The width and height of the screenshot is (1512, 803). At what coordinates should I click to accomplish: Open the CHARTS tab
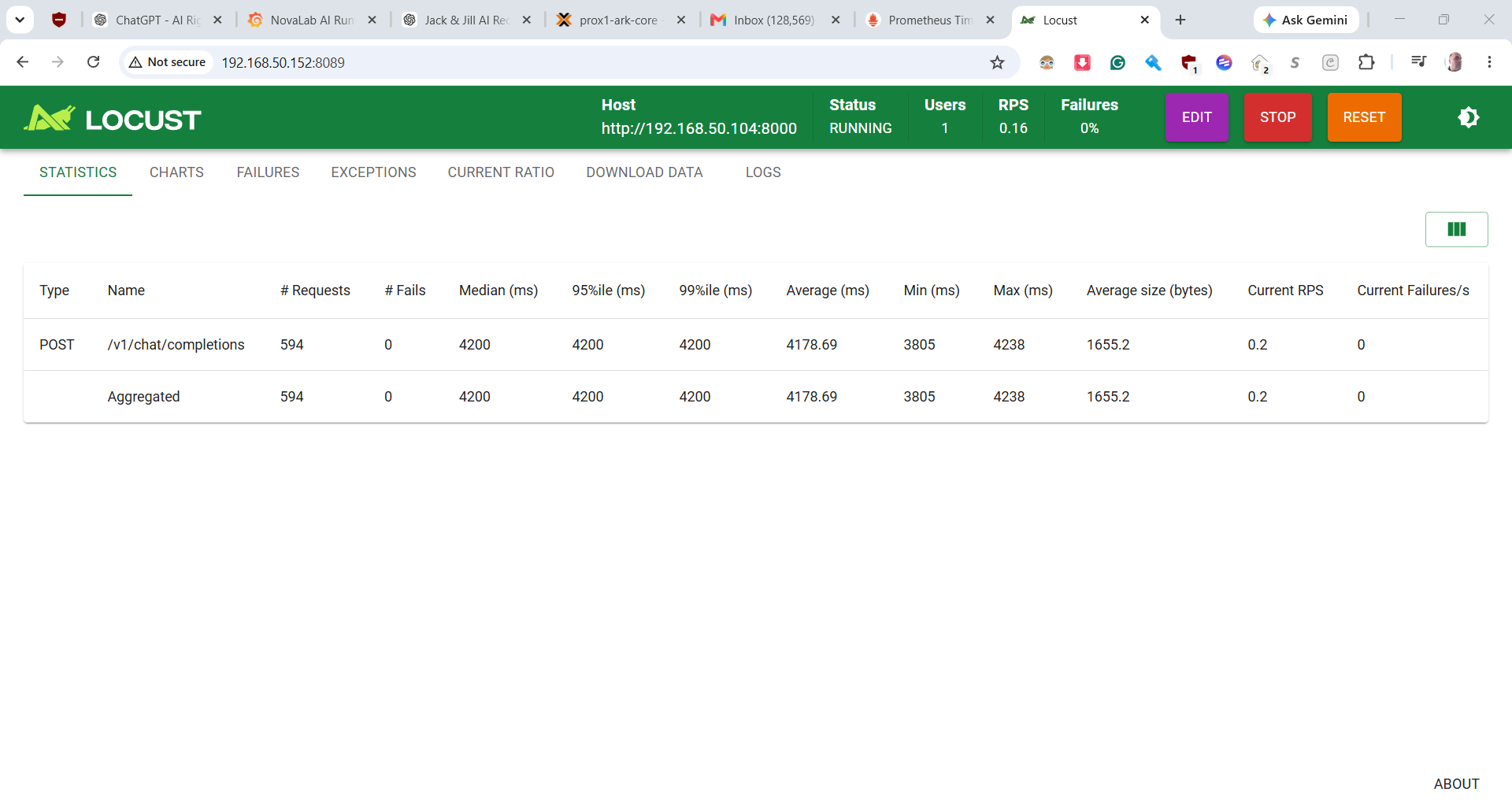[x=176, y=172]
